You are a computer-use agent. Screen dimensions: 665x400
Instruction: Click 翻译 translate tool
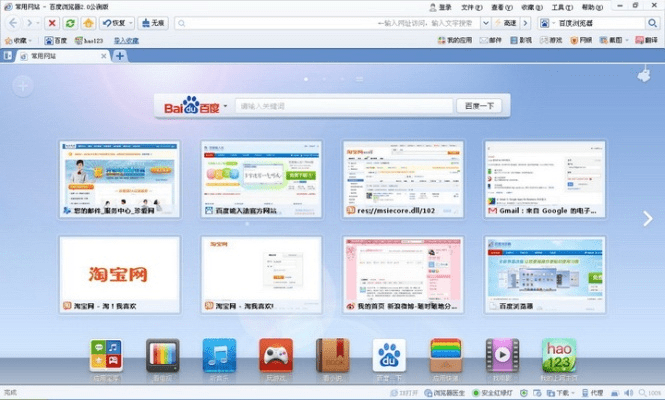646,40
